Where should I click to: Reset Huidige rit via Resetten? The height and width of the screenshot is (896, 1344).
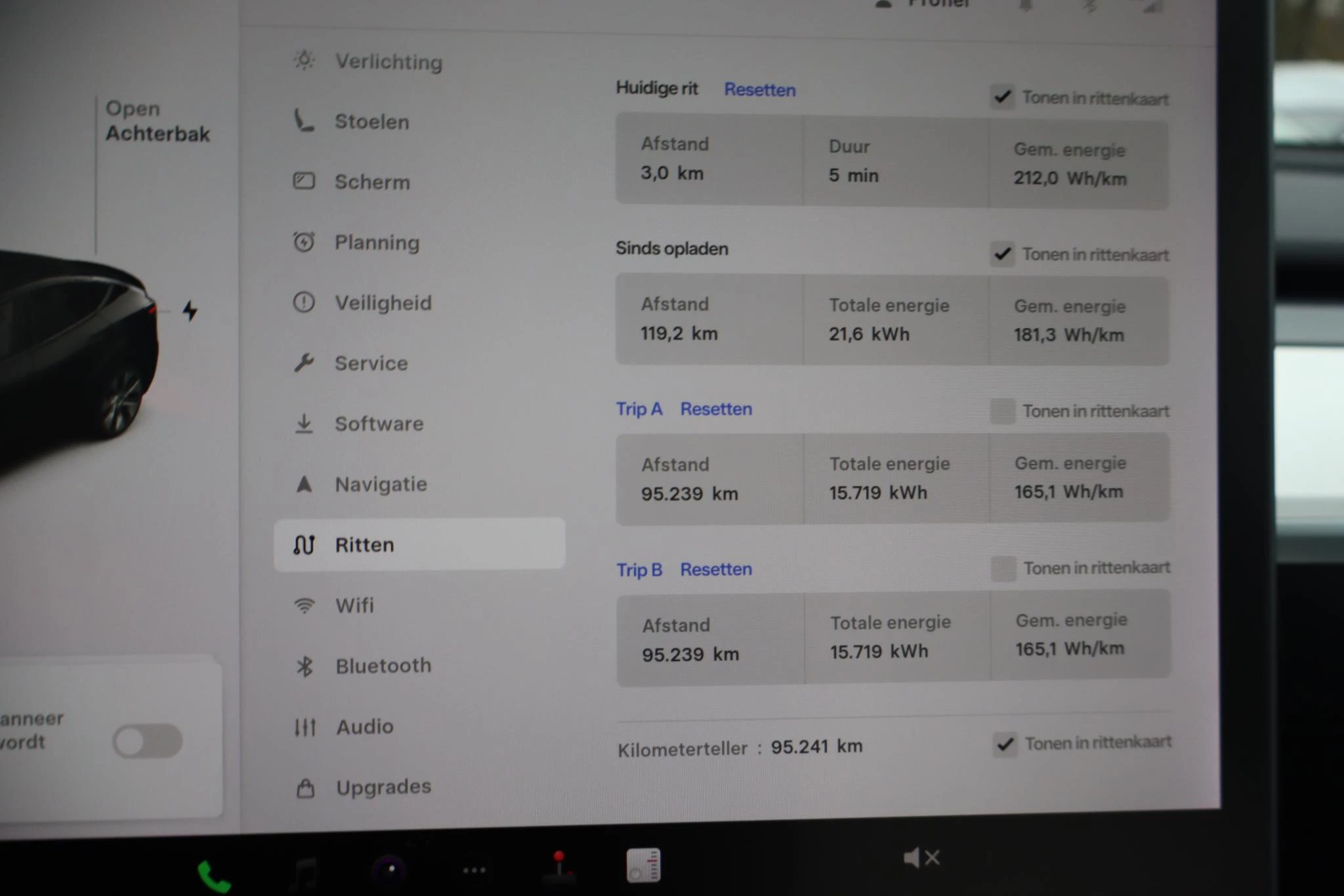coord(759,90)
